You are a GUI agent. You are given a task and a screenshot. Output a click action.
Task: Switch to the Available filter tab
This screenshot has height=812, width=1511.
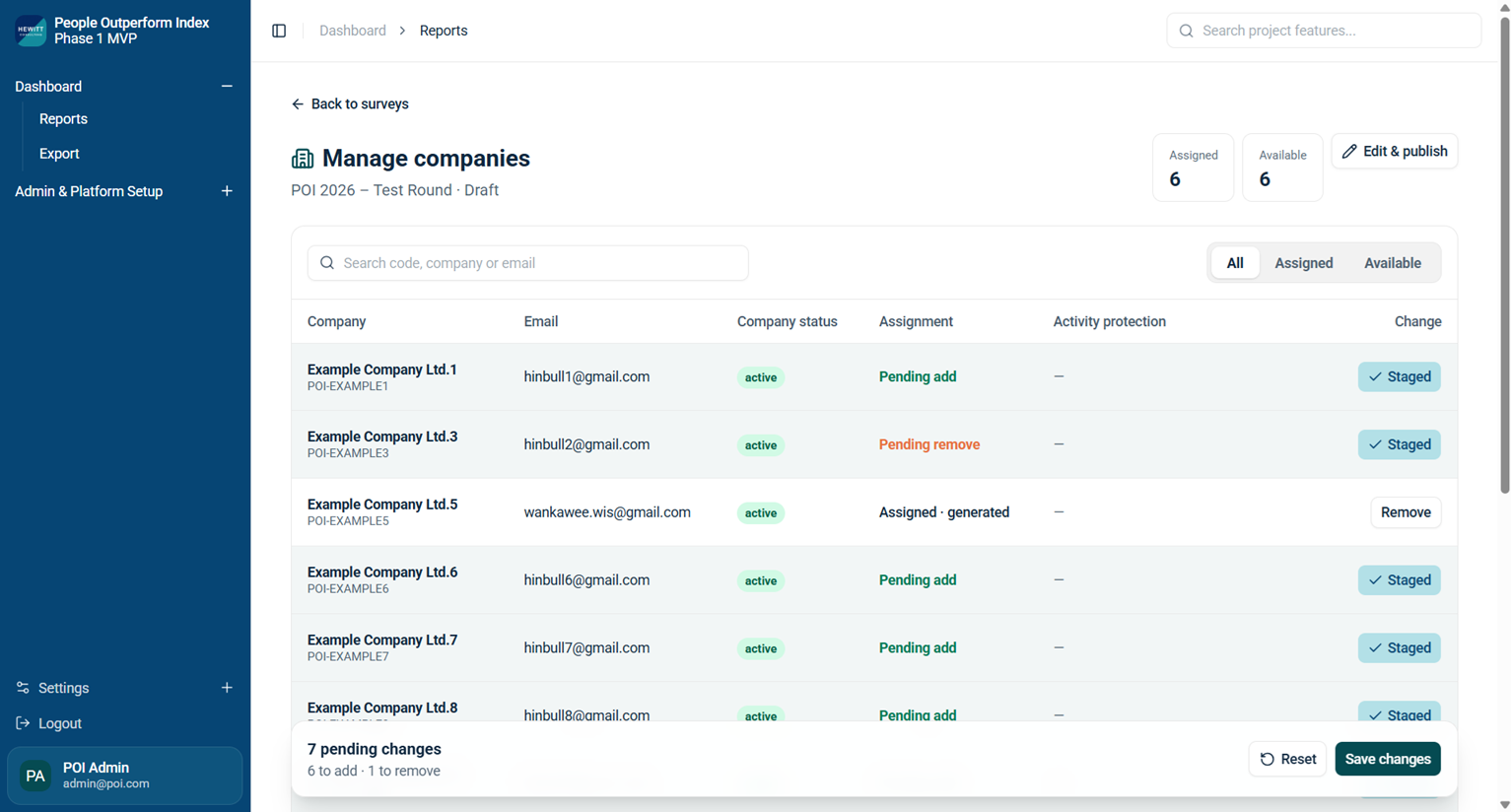[1392, 263]
